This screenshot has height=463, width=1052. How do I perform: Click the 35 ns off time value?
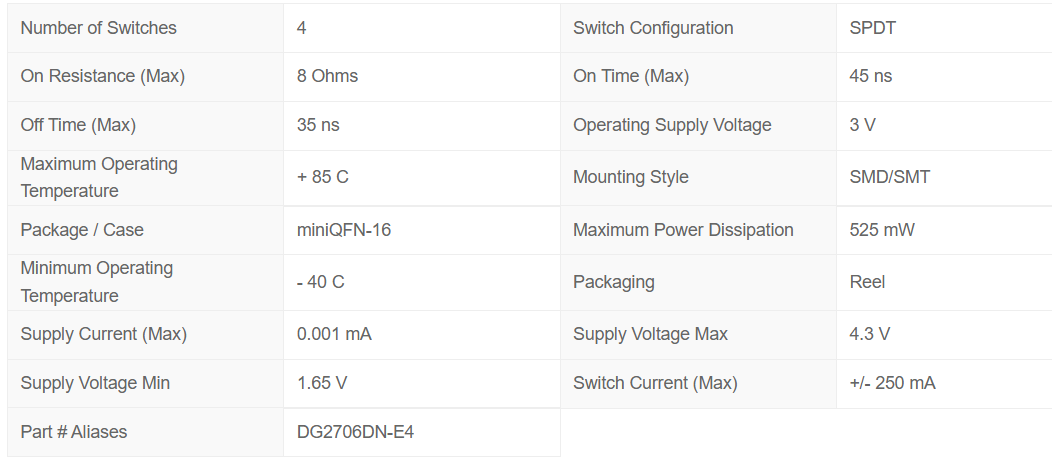tap(318, 125)
